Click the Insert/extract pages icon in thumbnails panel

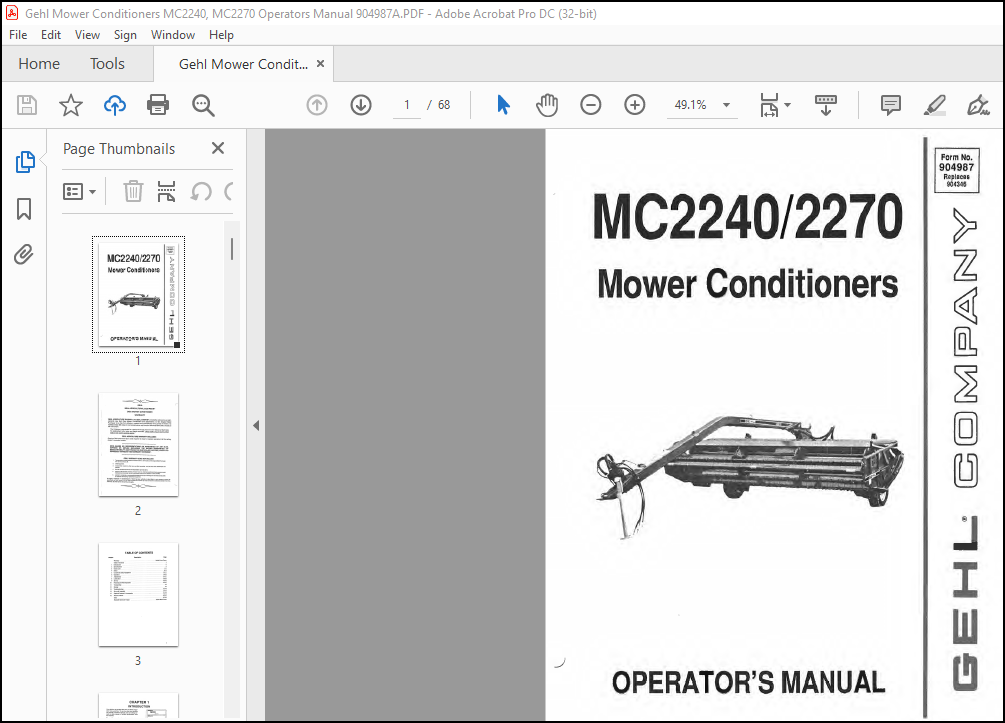(x=167, y=191)
